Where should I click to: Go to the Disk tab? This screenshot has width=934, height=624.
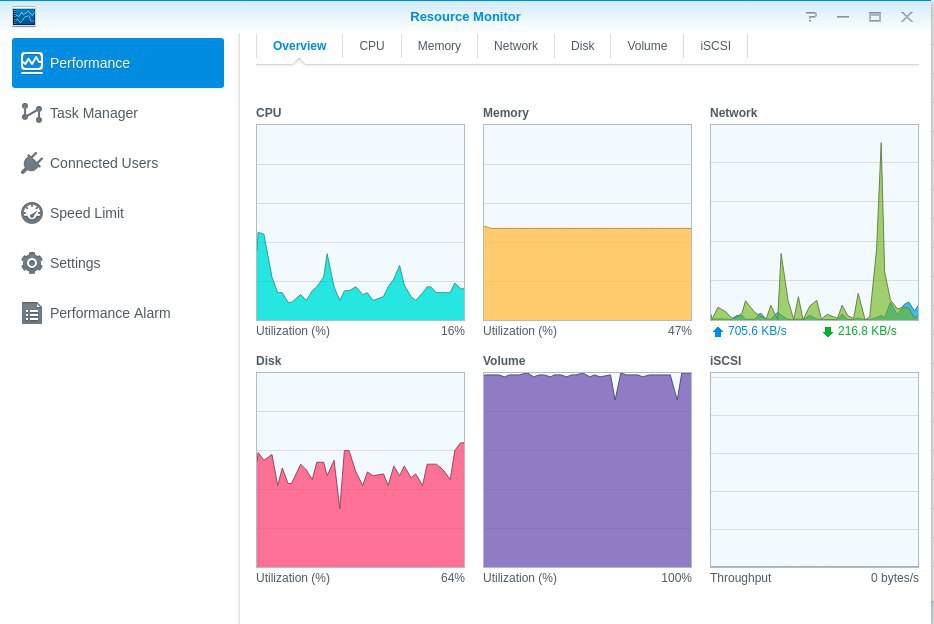point(583,46)
